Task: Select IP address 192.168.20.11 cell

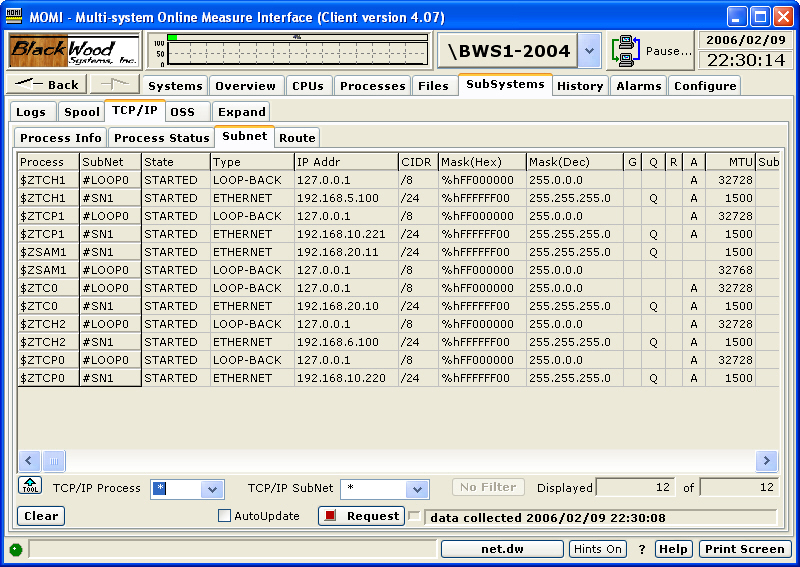Action: coord(346,252)
